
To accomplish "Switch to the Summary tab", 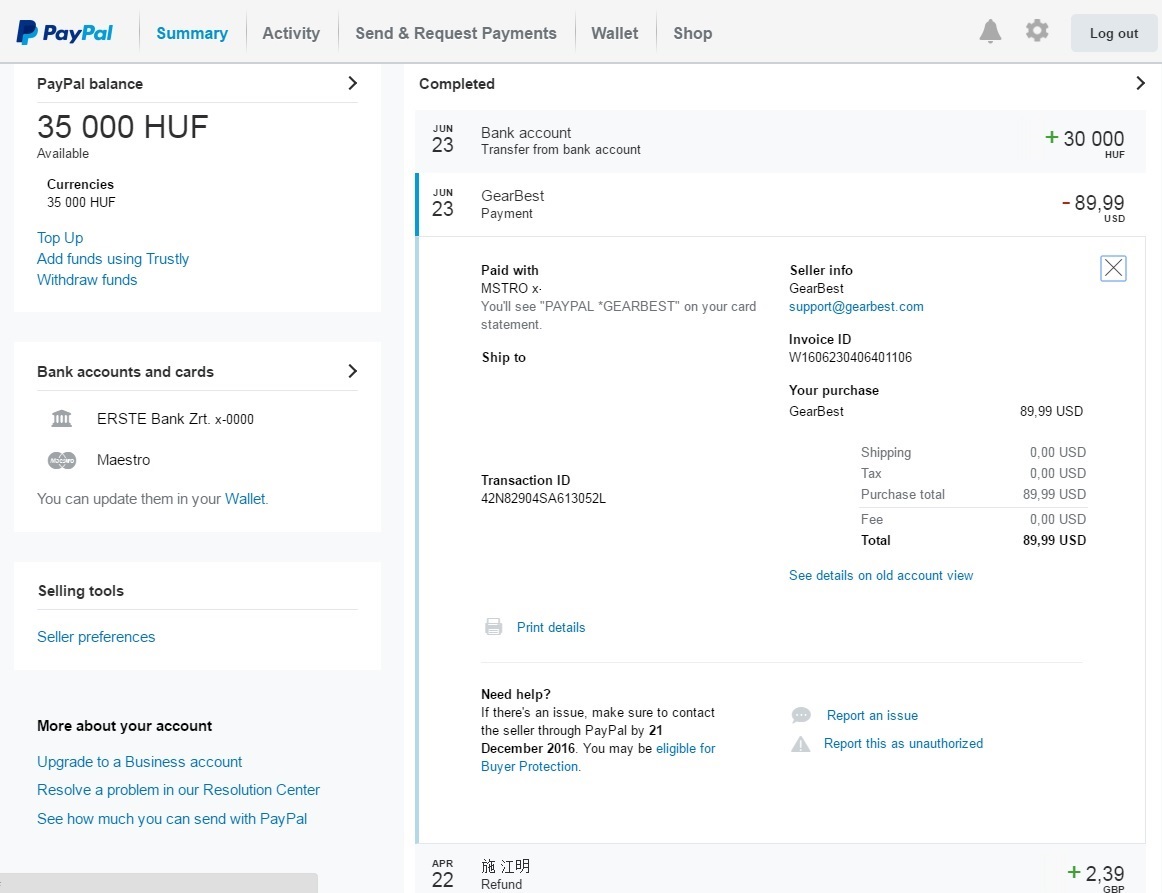I will [x=192, y=33].
